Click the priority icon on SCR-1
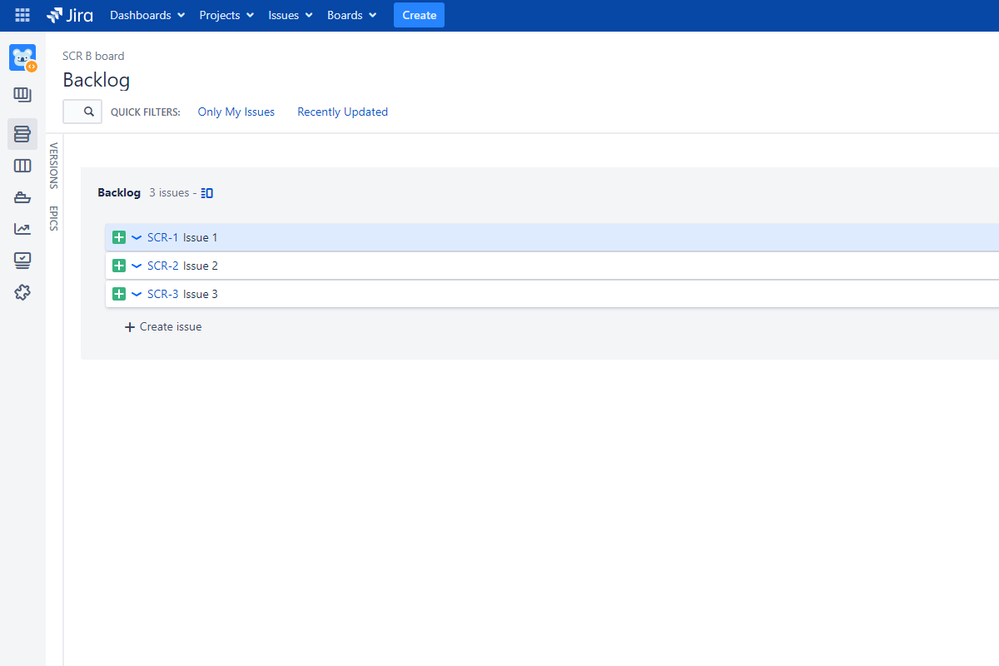 (136, 237)
